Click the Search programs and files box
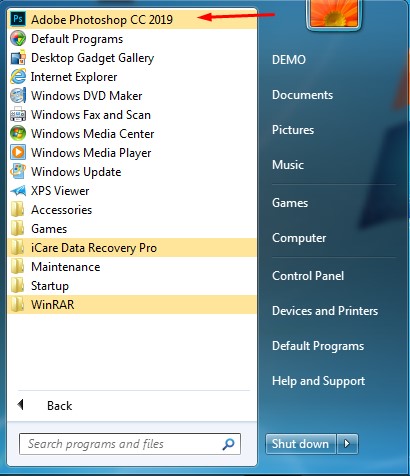410x476 pixels. point(130,444)
